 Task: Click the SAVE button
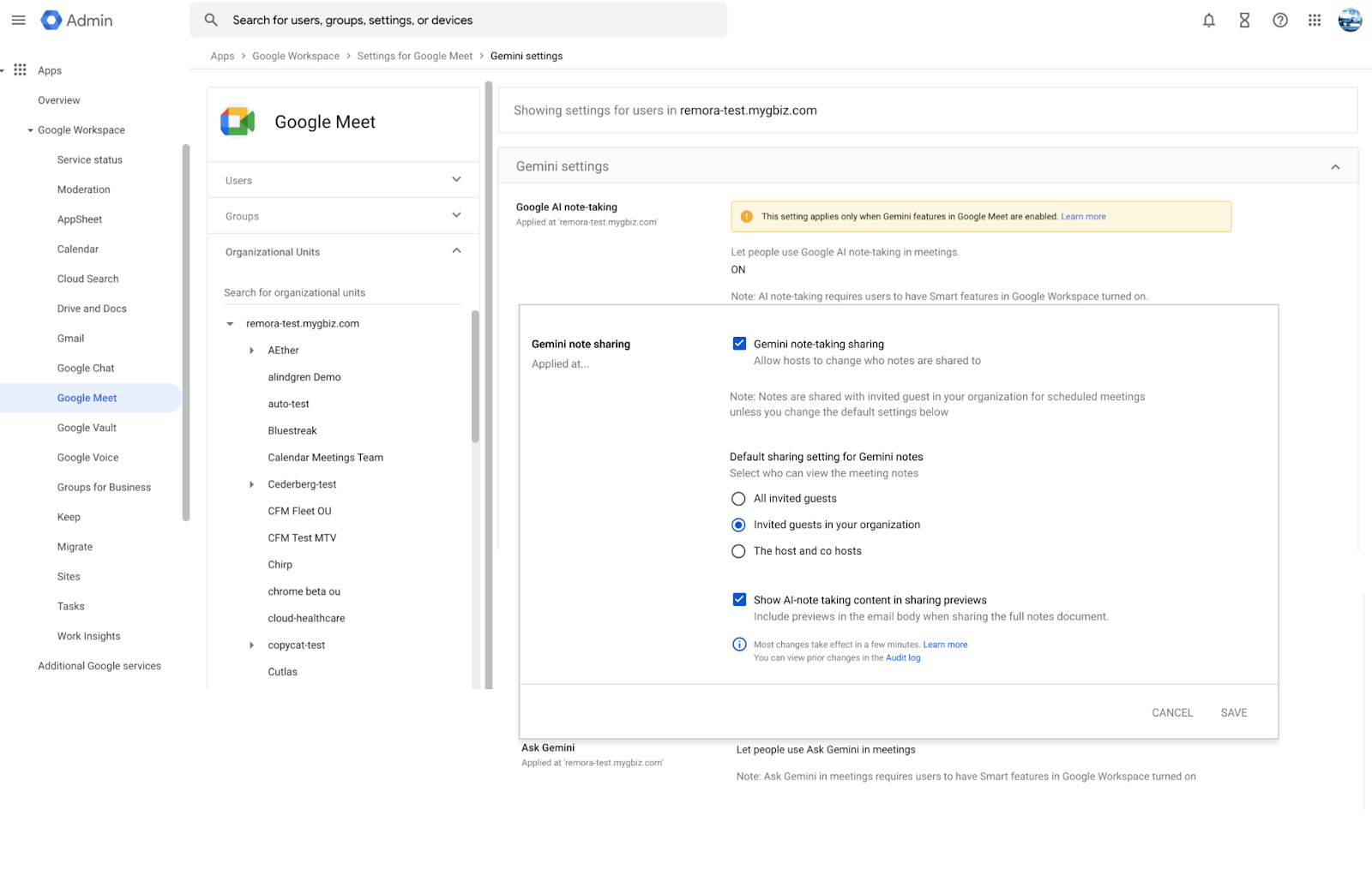1234,713
